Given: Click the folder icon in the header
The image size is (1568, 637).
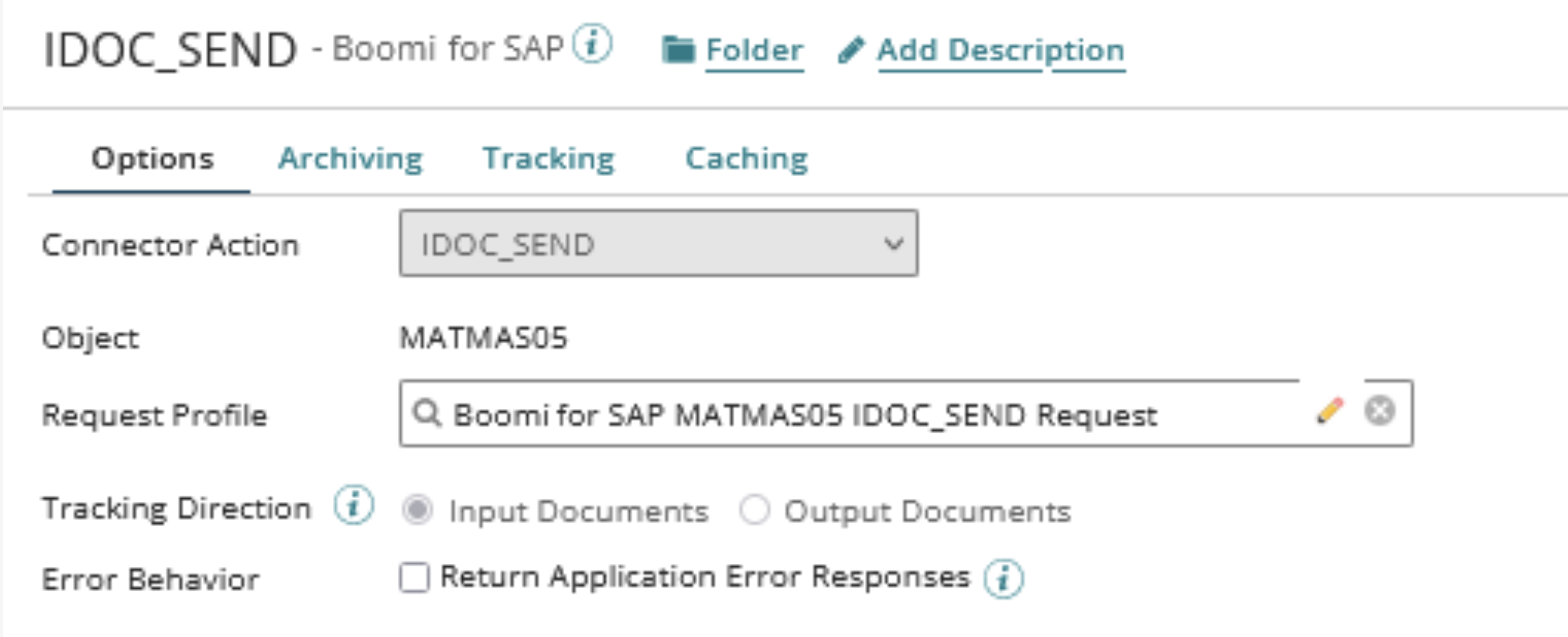Looking at the screenshot, I should click(x=678, y=50).
